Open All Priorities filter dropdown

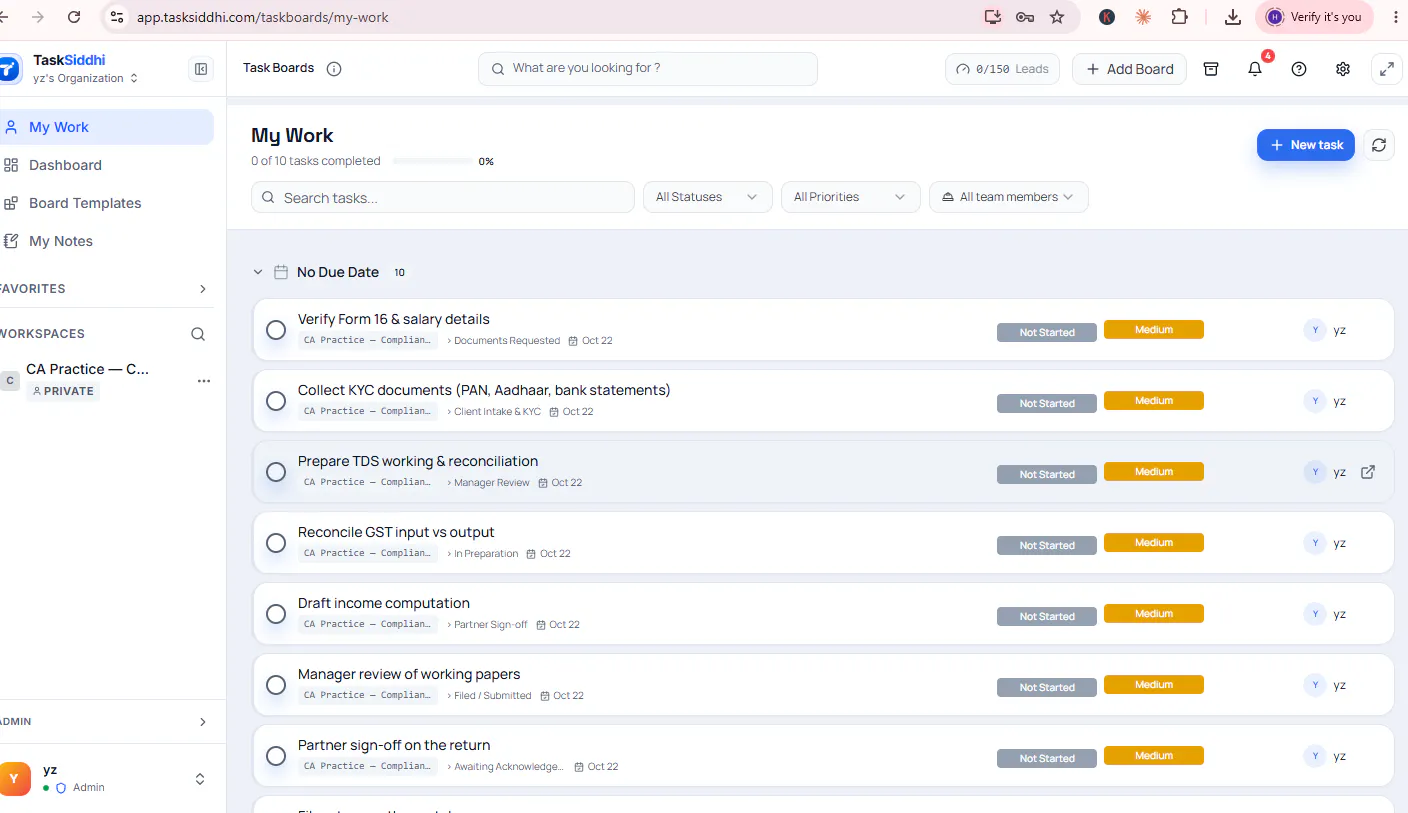tap(850, 197)
